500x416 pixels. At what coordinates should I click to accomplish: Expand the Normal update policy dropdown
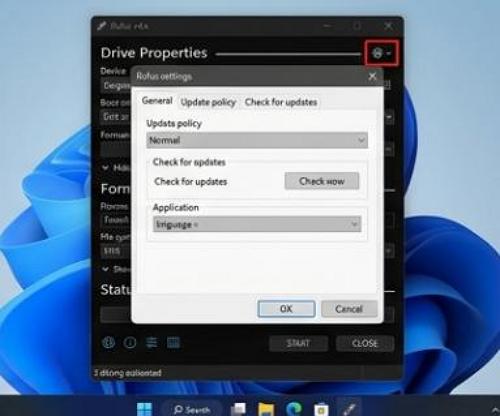click(257, 140)
